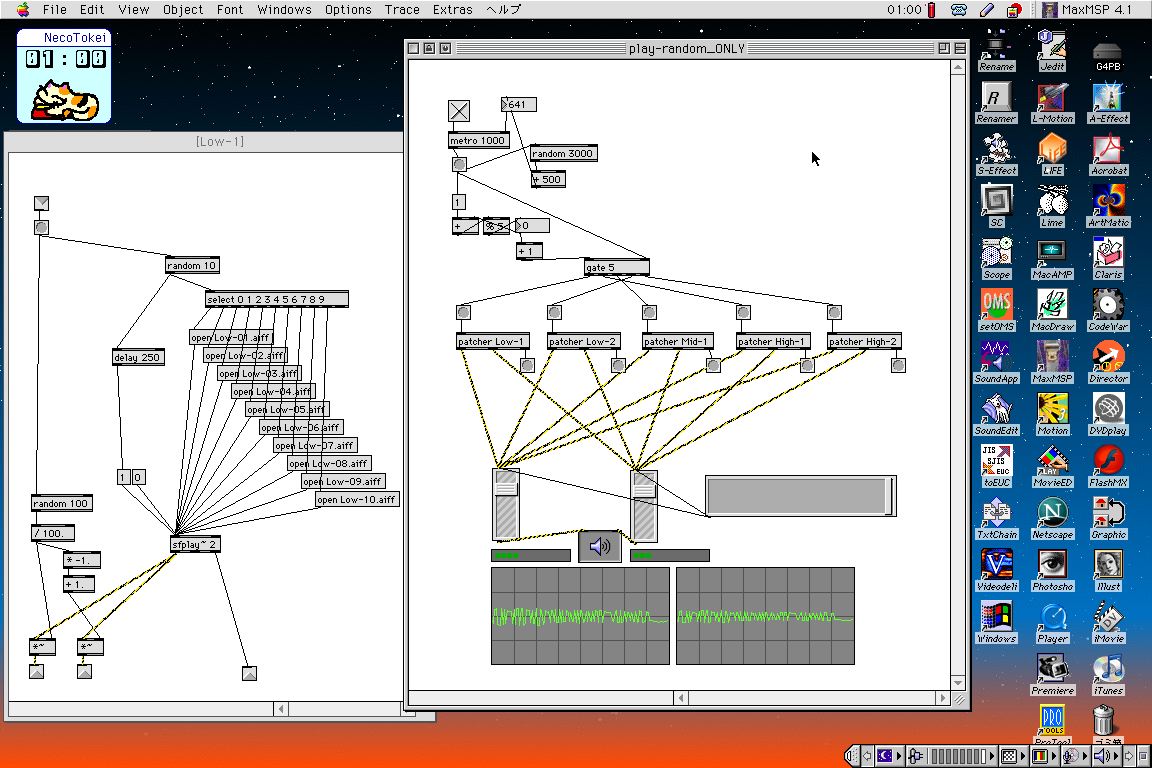Open the MaxMSP desktop icon
This screenshot has width=1152, height=768.
1052,363
